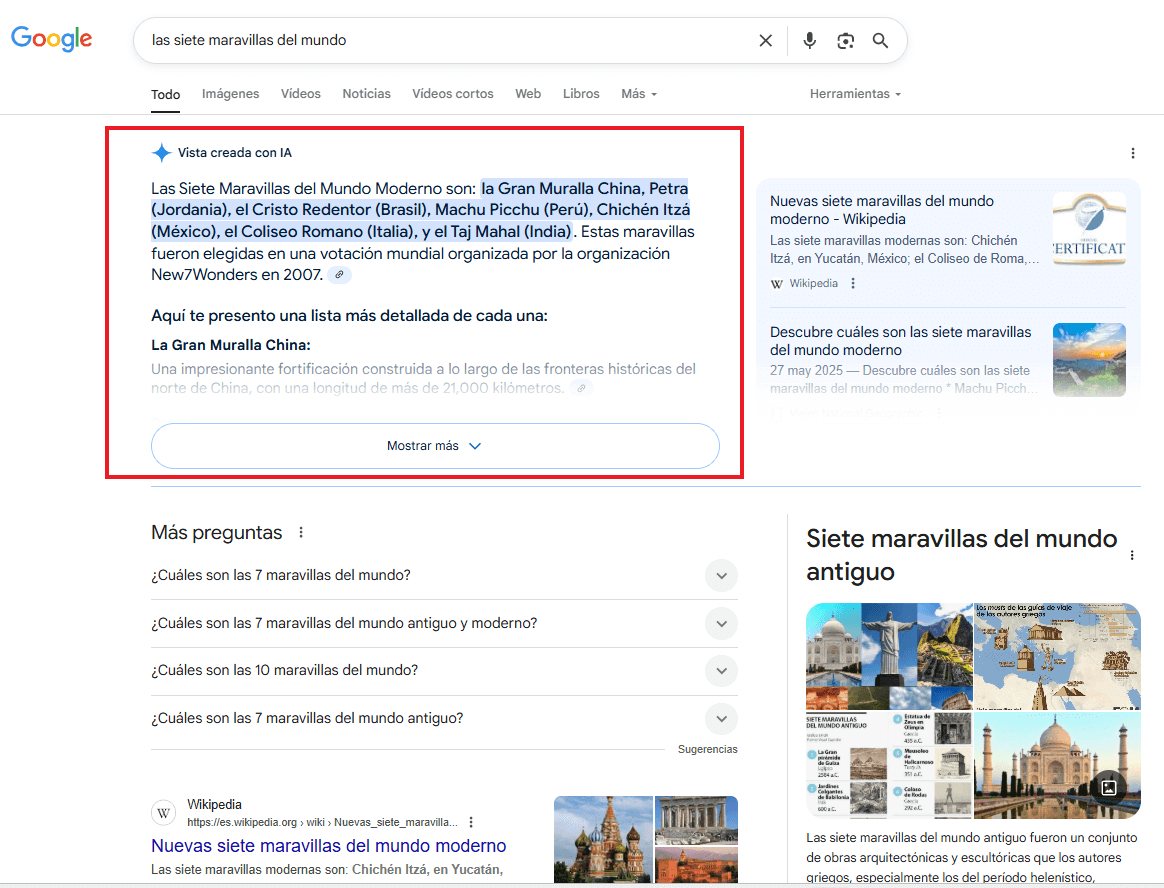Viewport: 1164px width, 888px height.
Task: Open Taj Mahal reflecting pool photo
Action: point(1057,765)
